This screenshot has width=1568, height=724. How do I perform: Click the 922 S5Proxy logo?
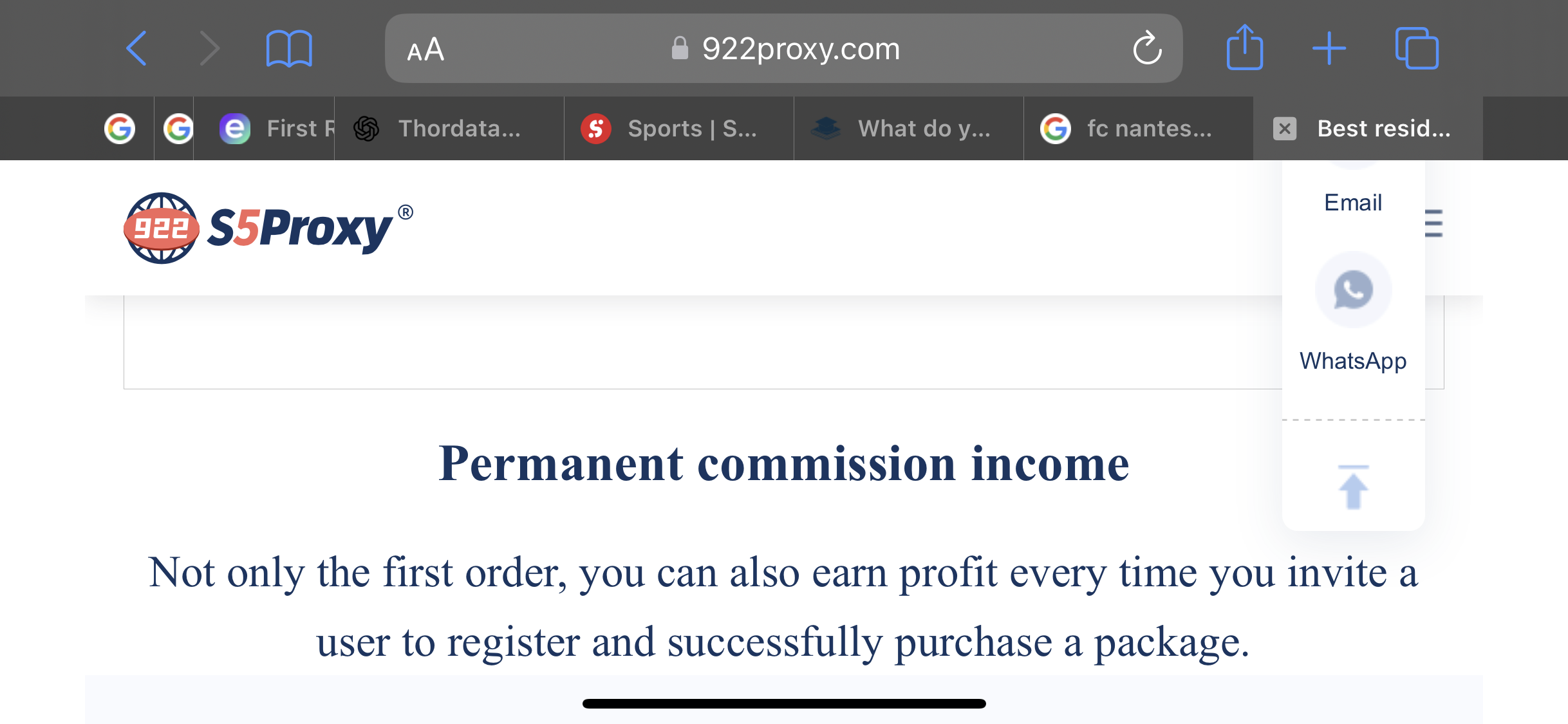pyautogui.click(x=268, y=228)
